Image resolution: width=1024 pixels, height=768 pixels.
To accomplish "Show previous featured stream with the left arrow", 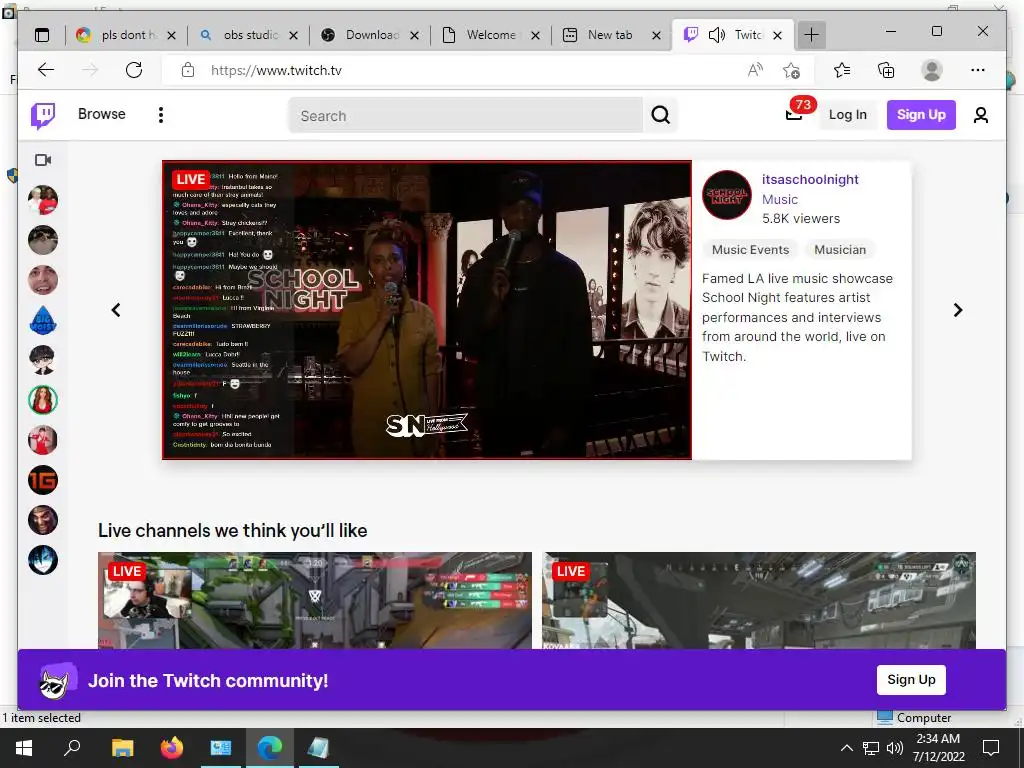I will click(116, 310).
